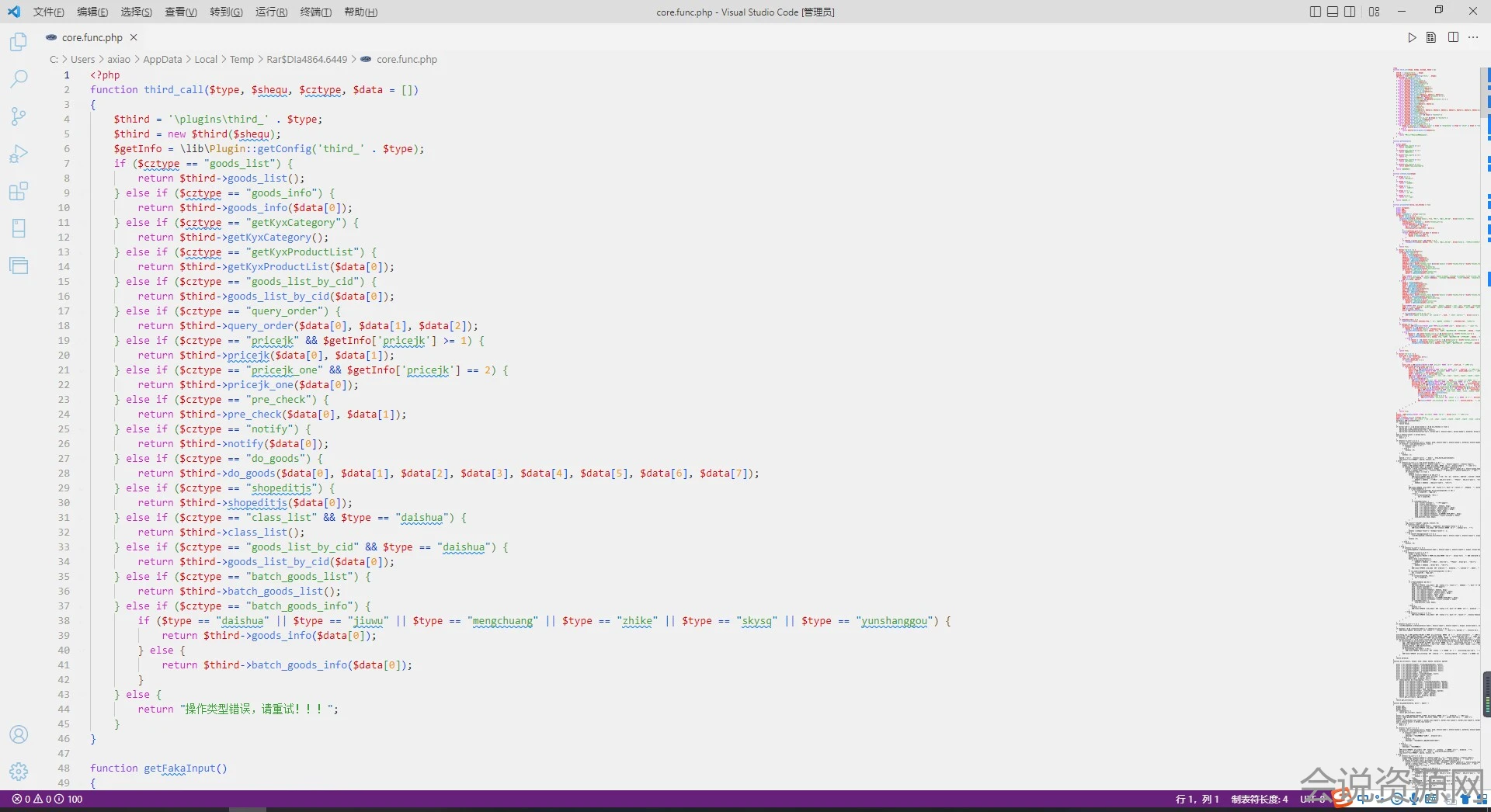The image size is (1491, 812).
Task: Run the PHP file with play button
Action: click(x=1412, y=37)
